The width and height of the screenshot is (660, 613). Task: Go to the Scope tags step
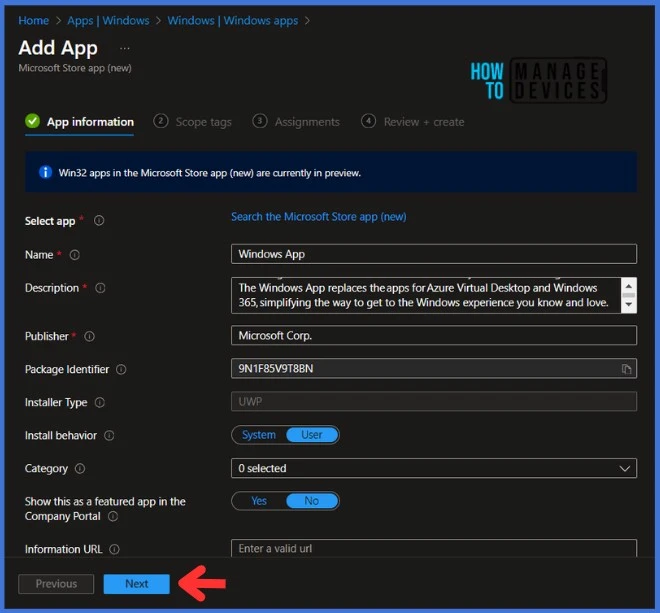[x=193, y=122]
